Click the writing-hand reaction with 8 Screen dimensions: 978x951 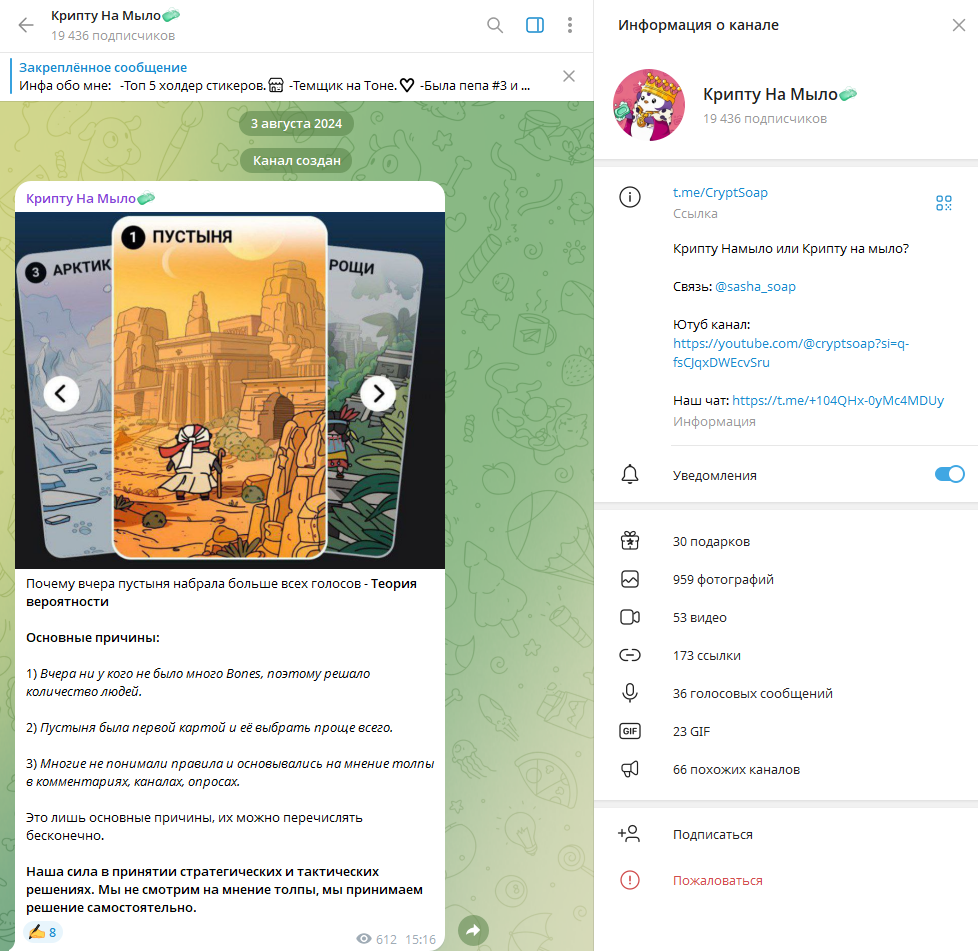coord(42,932)
